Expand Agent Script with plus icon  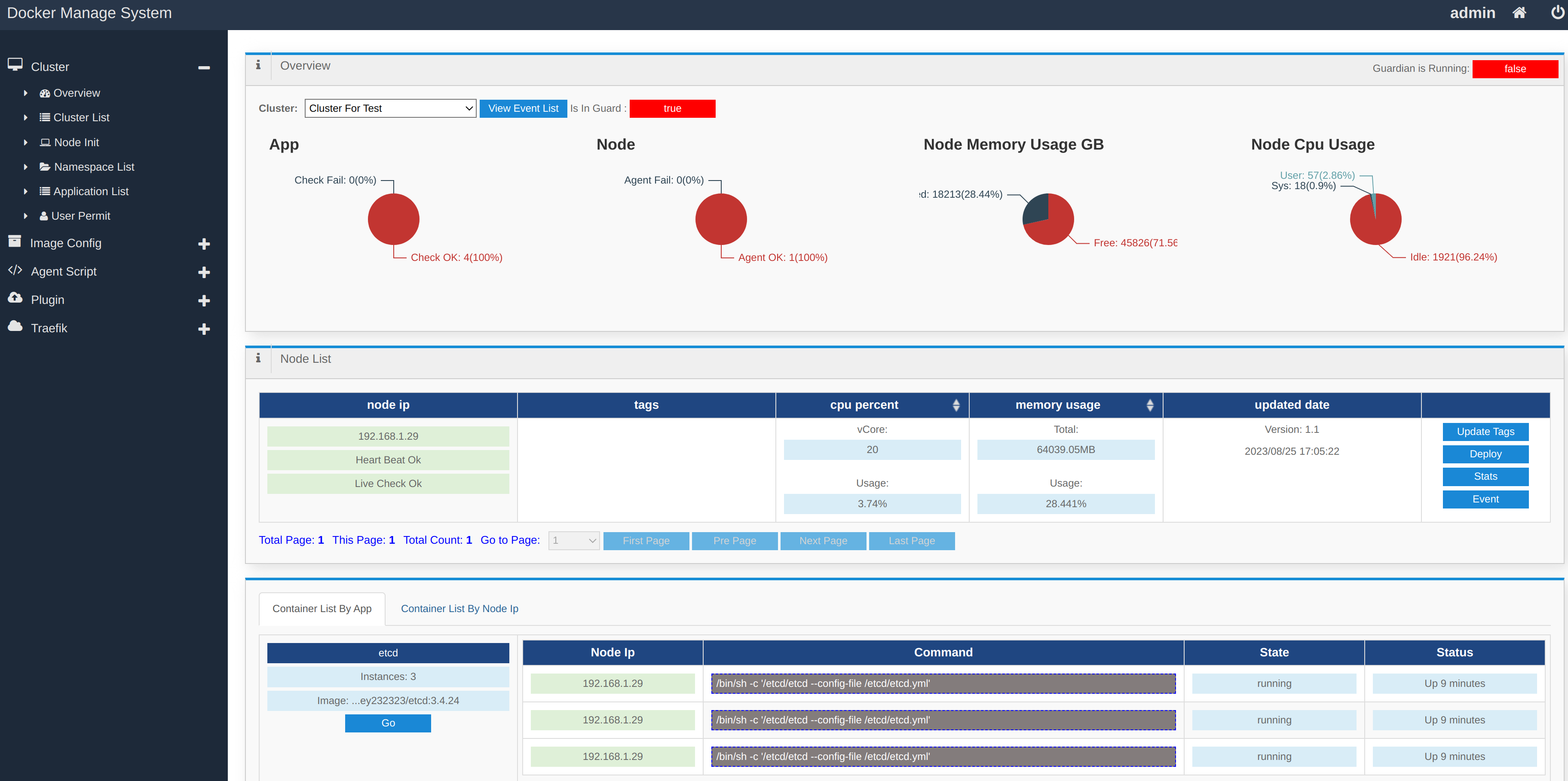coord(204,273)
